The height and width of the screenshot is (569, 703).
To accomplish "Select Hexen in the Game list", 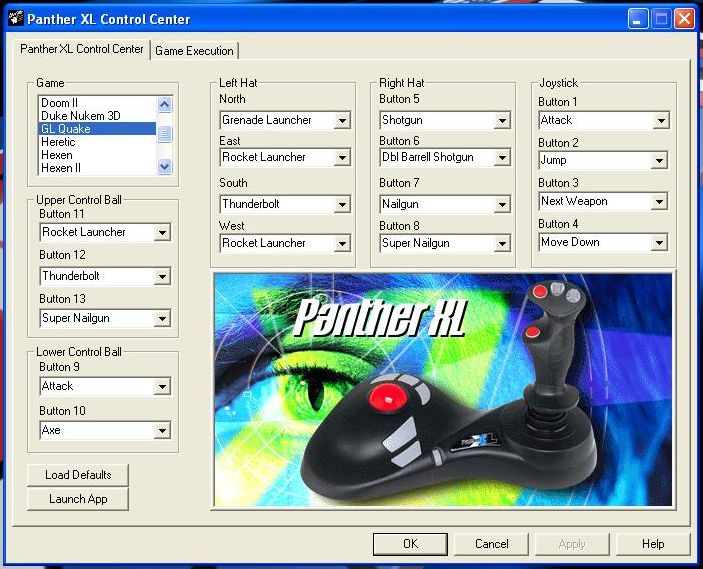I will [97, 155].
